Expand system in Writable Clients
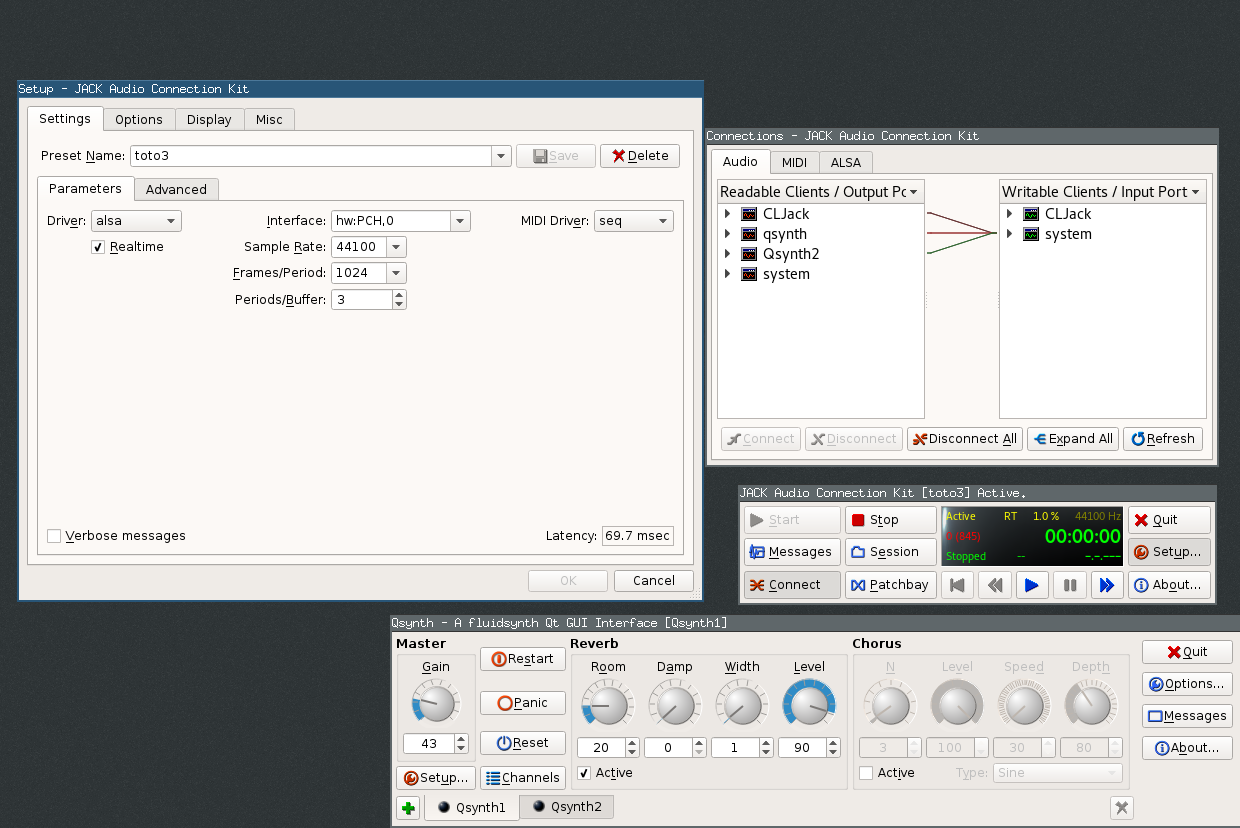The image size is (1240, 828). [x=1010, y=234]
